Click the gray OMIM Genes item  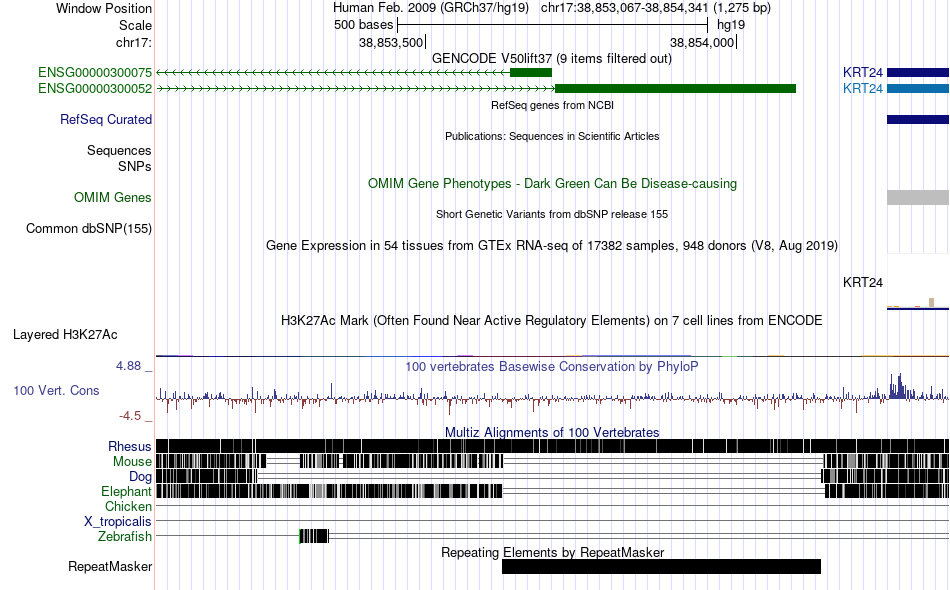[918, 197]
